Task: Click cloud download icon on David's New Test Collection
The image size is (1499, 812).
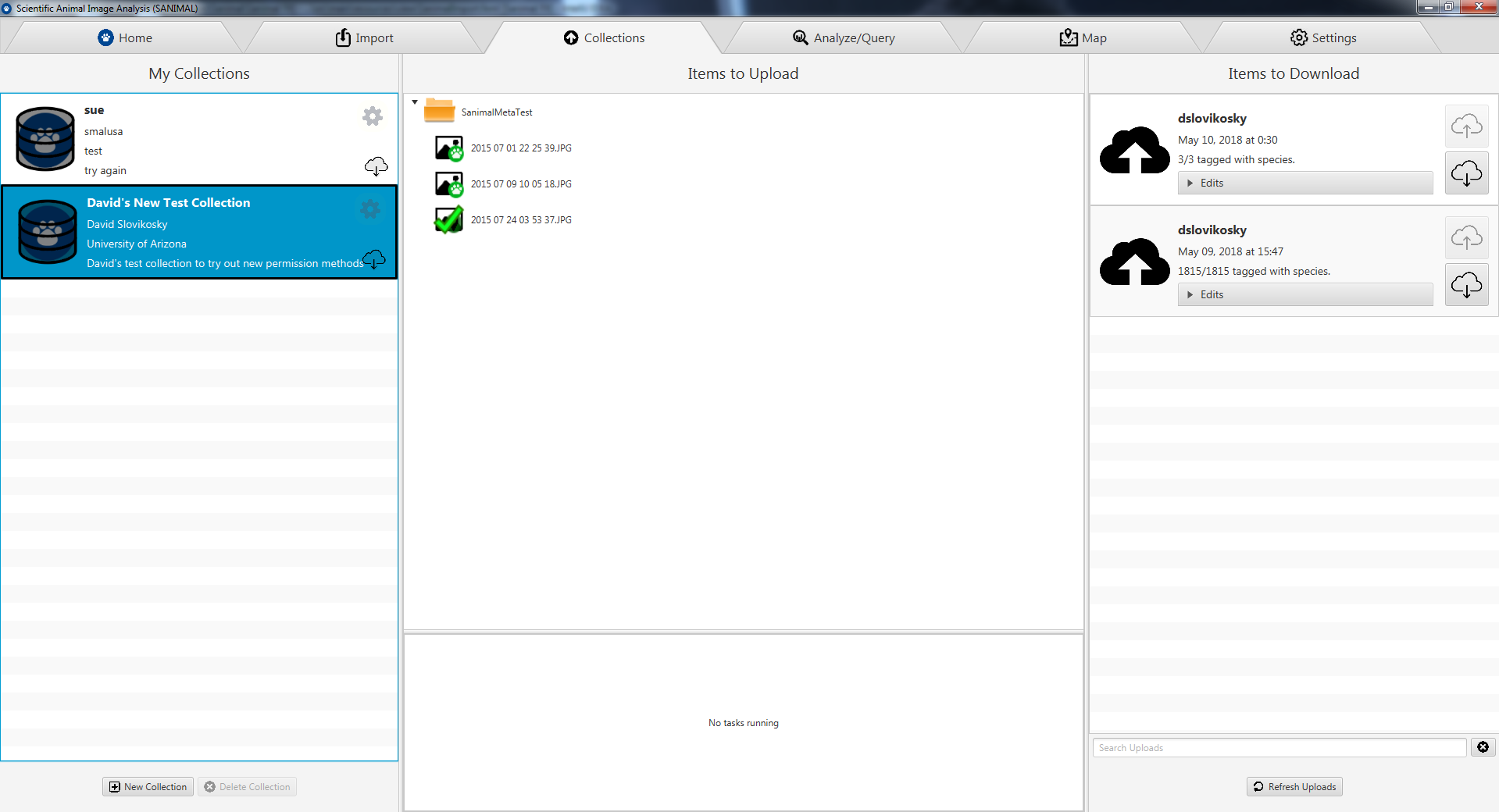Action: coord(374,259)
